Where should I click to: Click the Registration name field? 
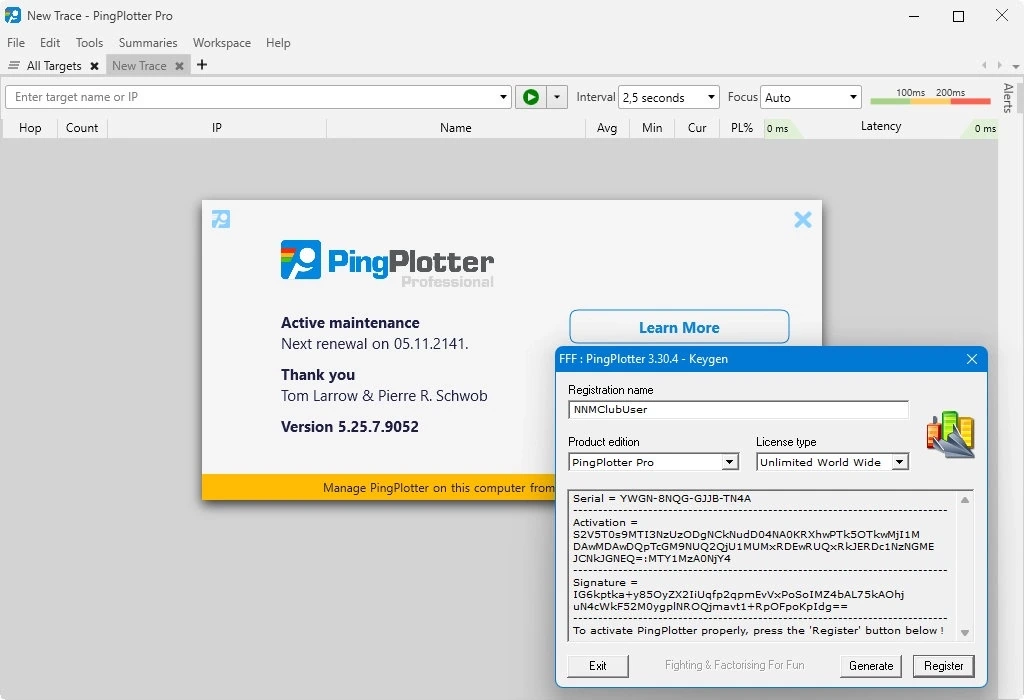click(x=738, y=410)
